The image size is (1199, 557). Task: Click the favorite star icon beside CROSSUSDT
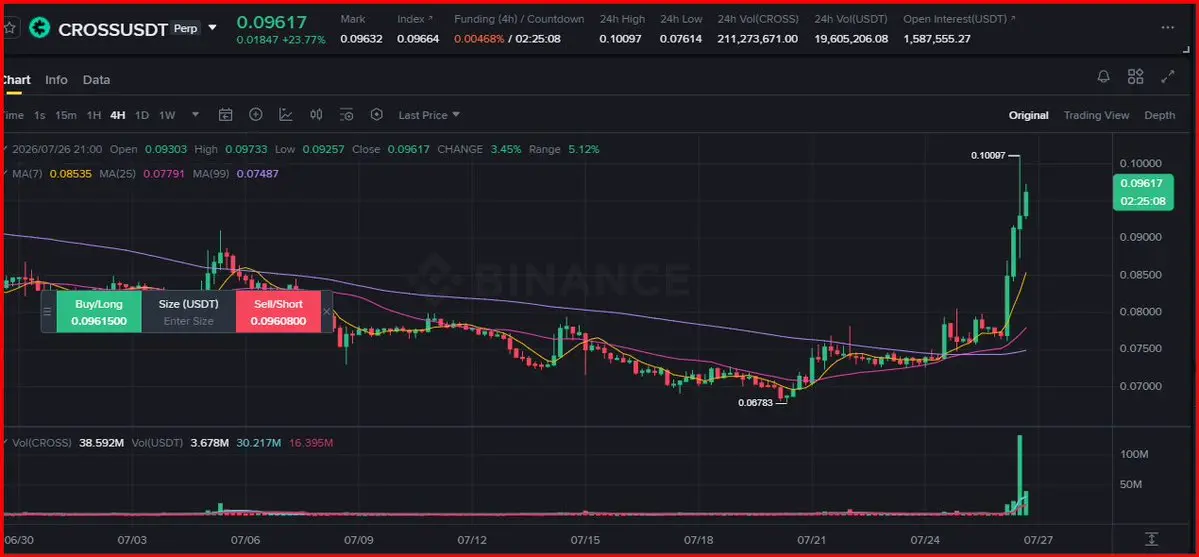[x=10, y=28]
